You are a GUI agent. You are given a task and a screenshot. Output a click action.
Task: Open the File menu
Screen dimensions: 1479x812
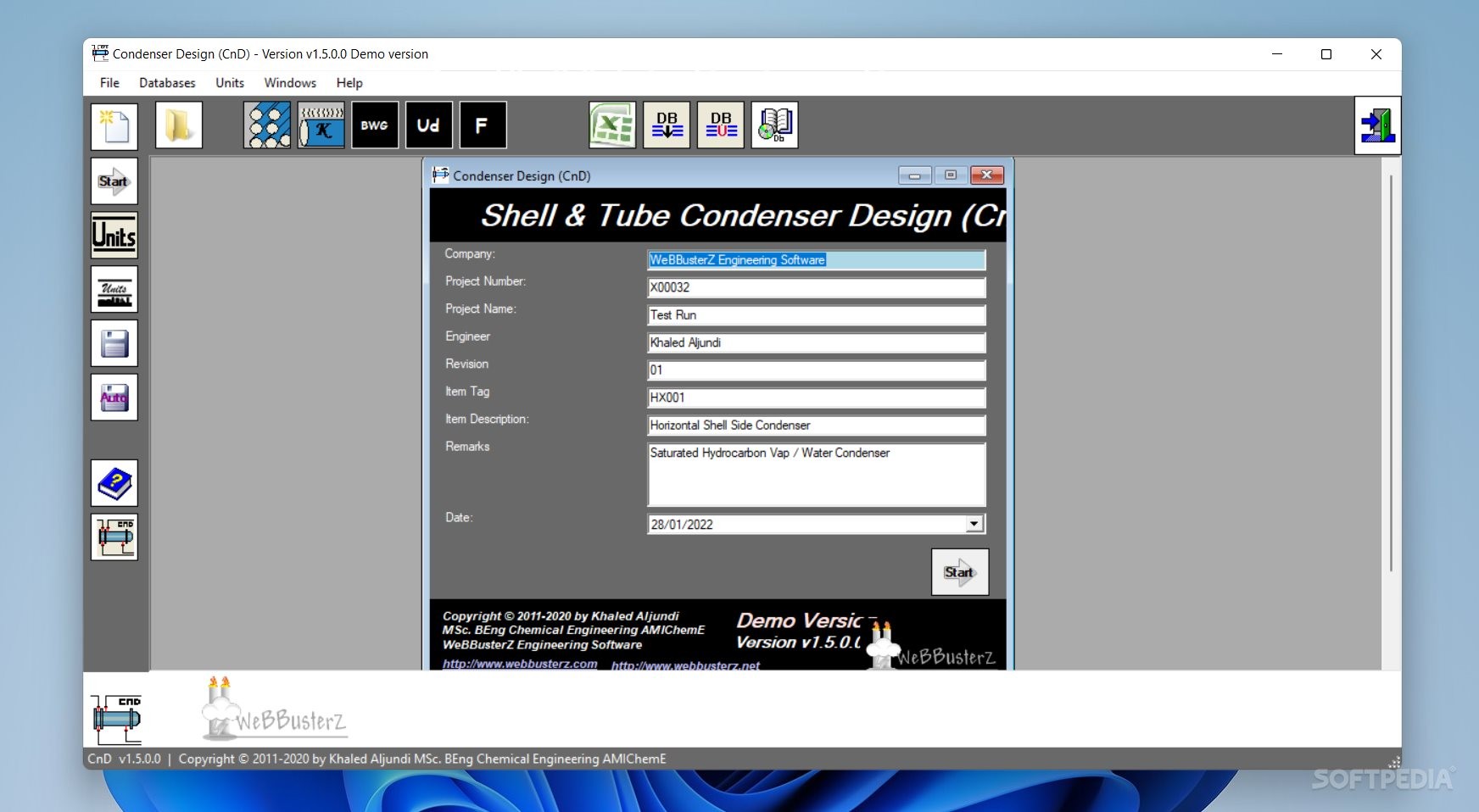[109, 83]
